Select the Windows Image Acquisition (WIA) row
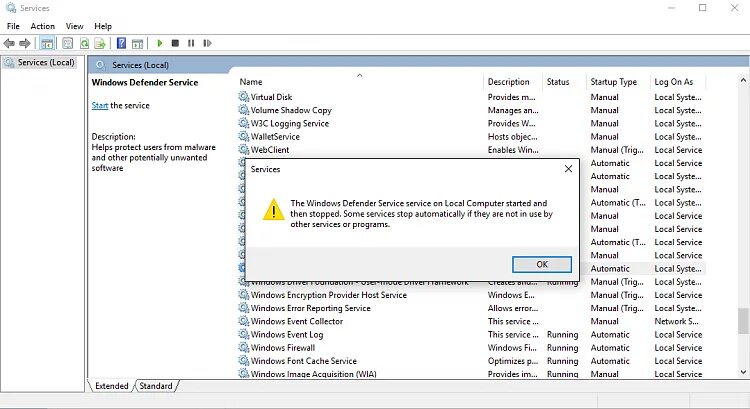 click(471, 374)
